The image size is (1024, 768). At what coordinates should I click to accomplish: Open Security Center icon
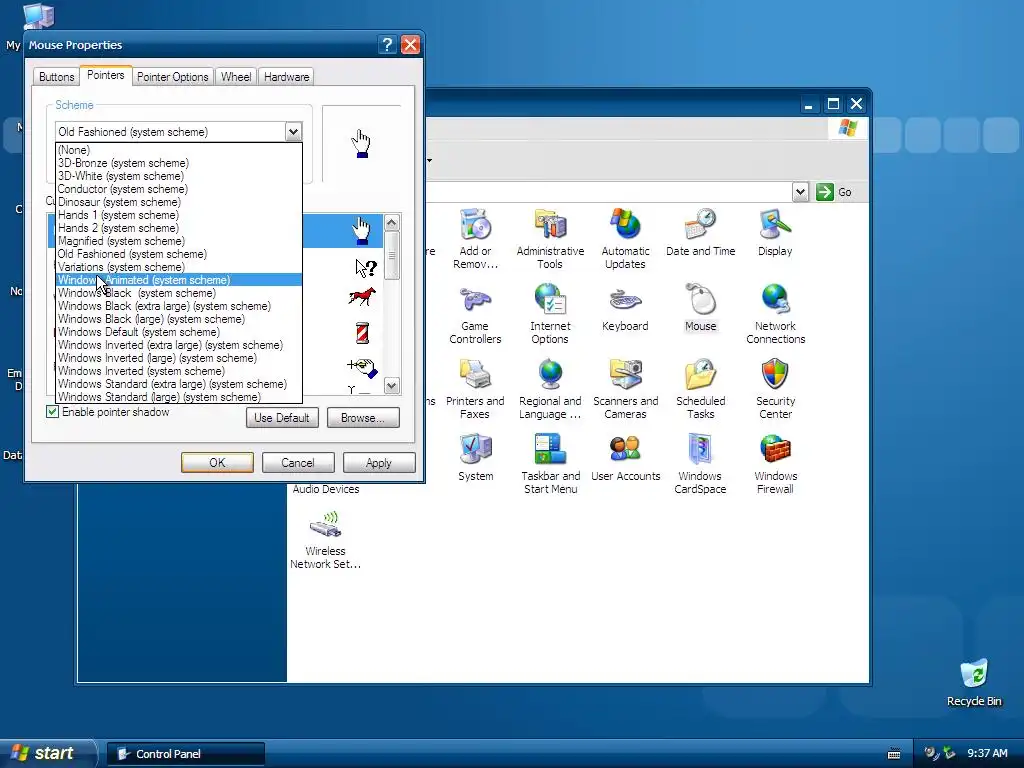click(x=775, y=389)
